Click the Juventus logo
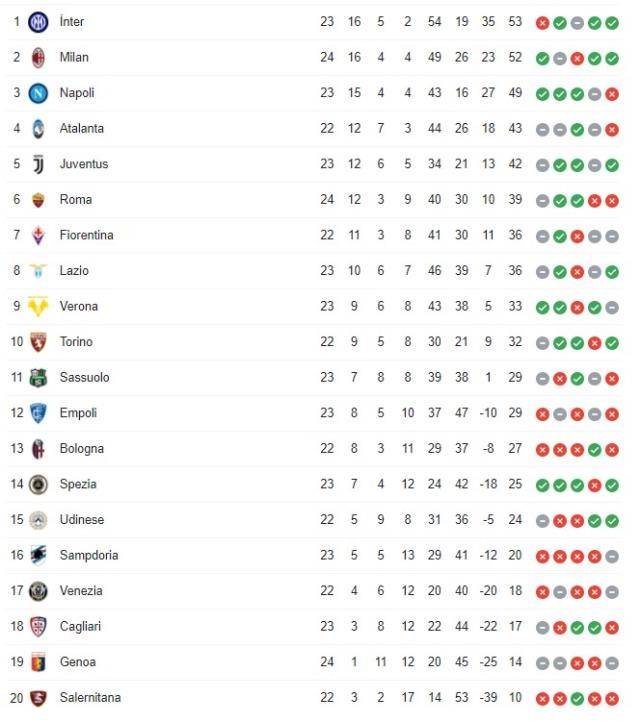 38,164
